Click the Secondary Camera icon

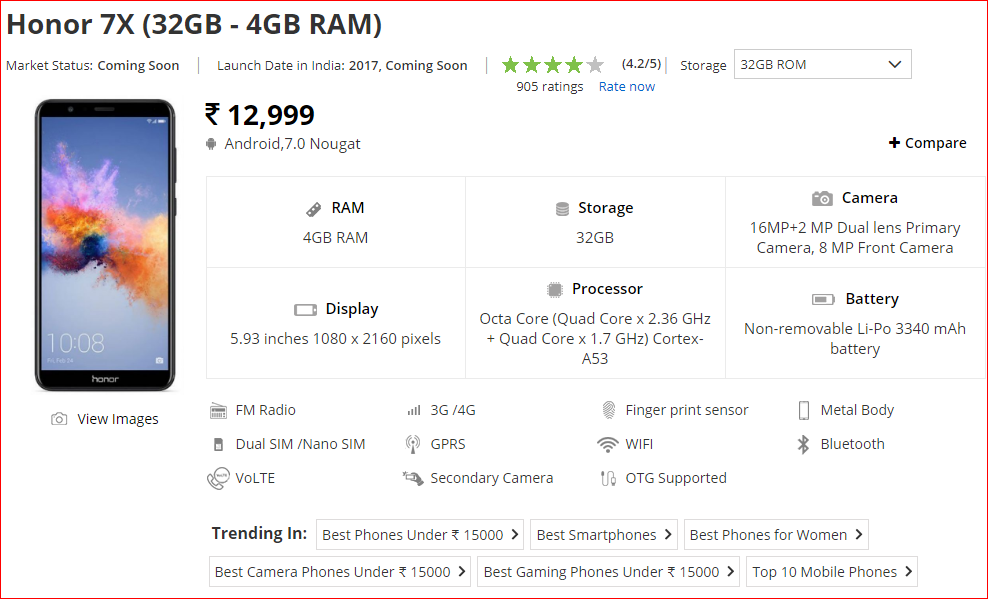[x=413, y=479]
